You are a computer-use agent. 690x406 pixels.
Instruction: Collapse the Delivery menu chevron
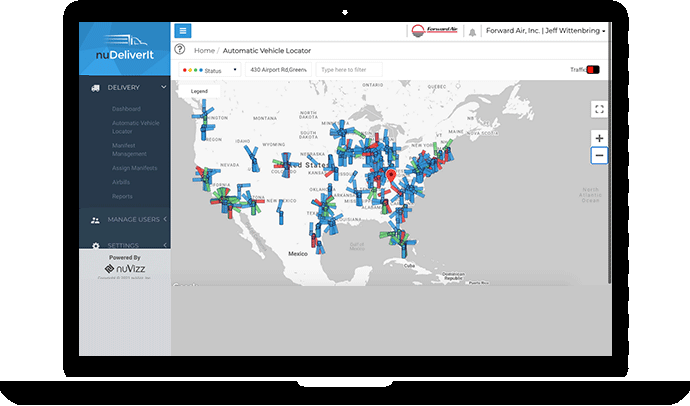(164, 87)
